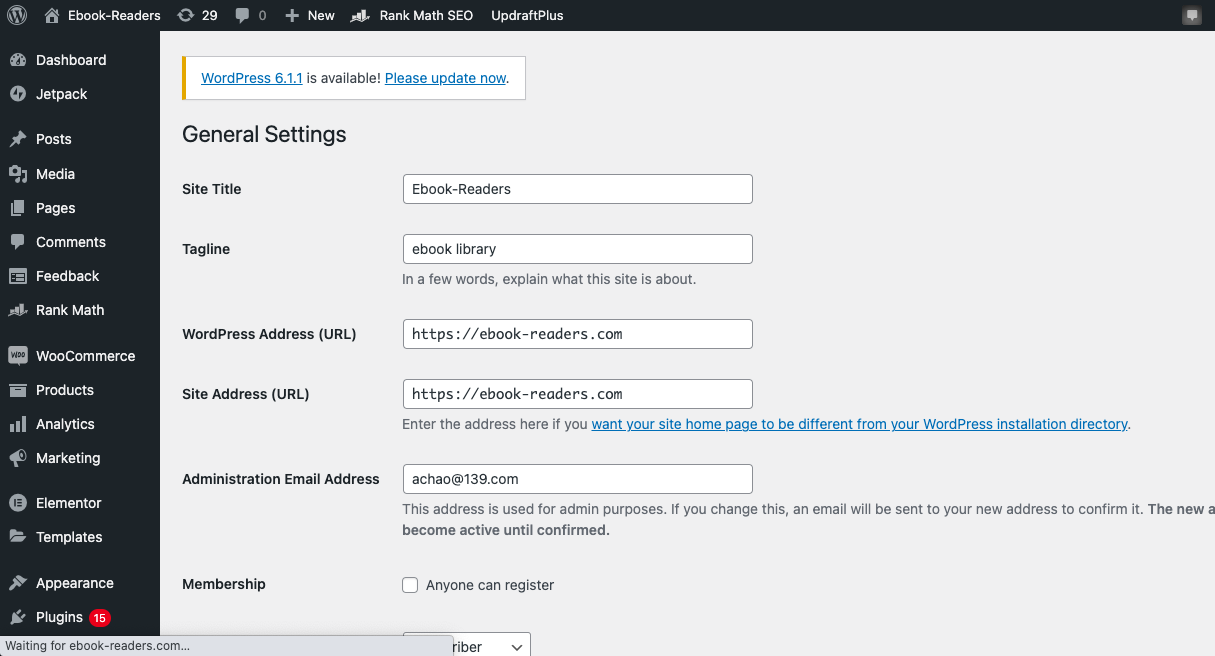This screenshot has width=1215, height=656.
Task: Enable the Anyone can register checkbox
Action: click(410, 585)
